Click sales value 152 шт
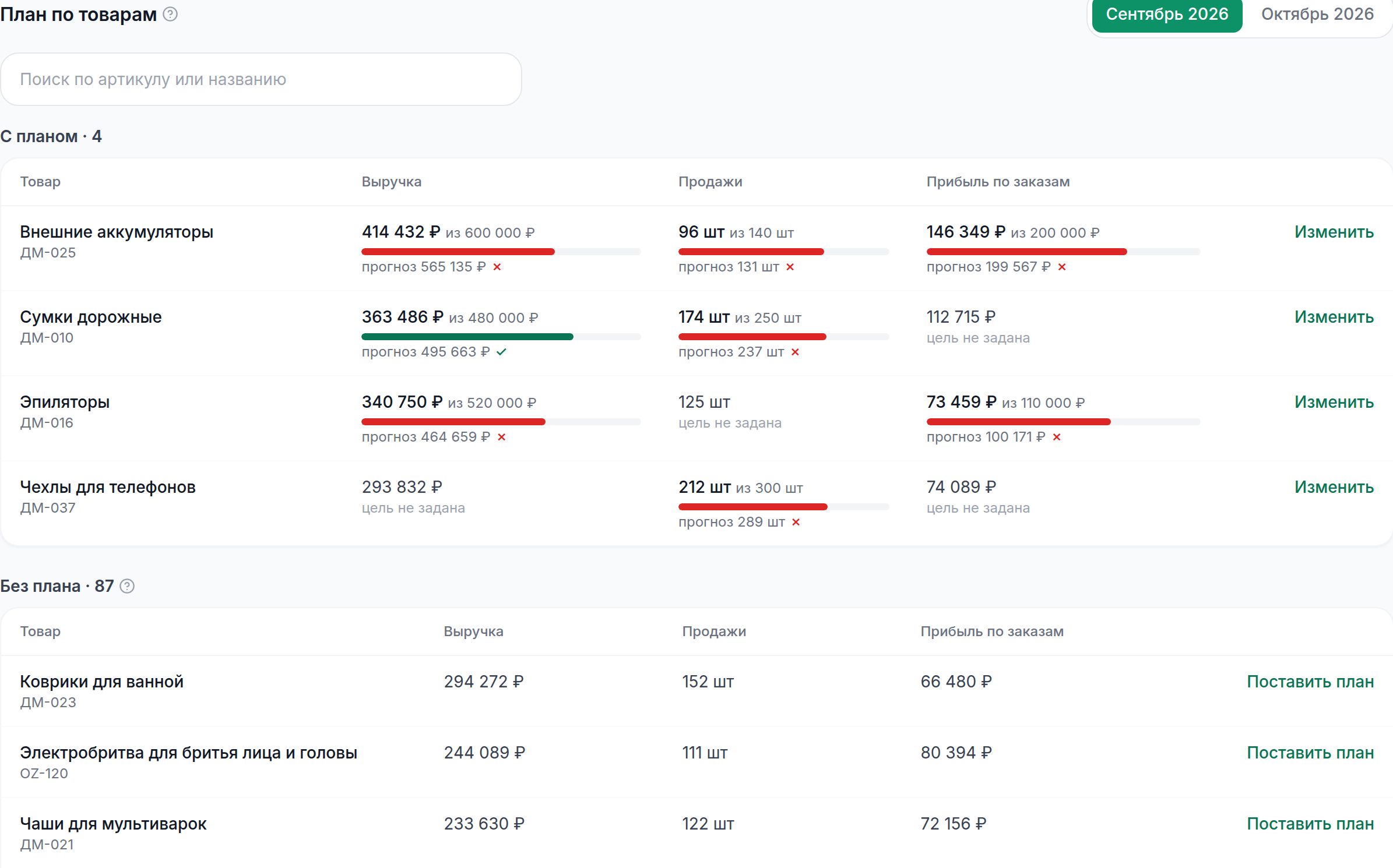Viewport: 1393px width, 868px height. click(x=708, y=682)
